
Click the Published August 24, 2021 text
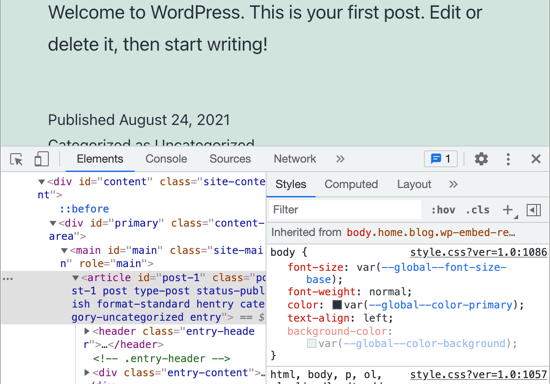(x=139, y=120)
